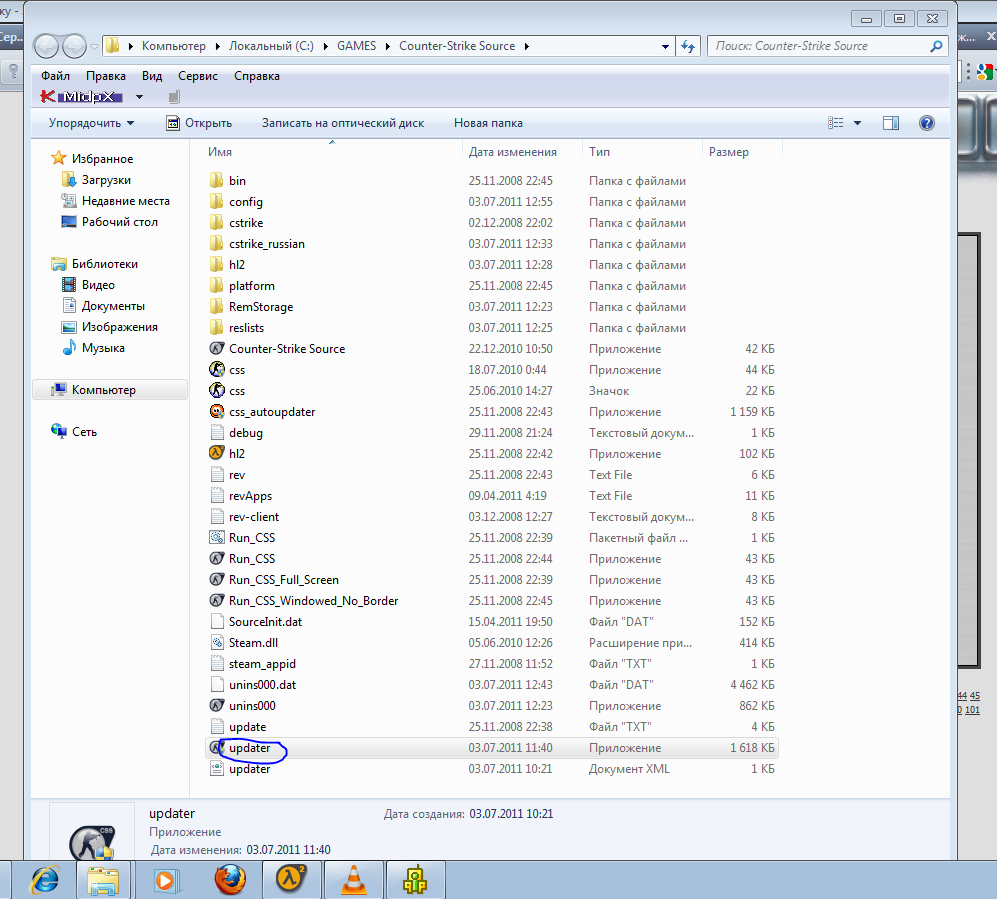Select the hl2 application file icon

tap(217, 454)
